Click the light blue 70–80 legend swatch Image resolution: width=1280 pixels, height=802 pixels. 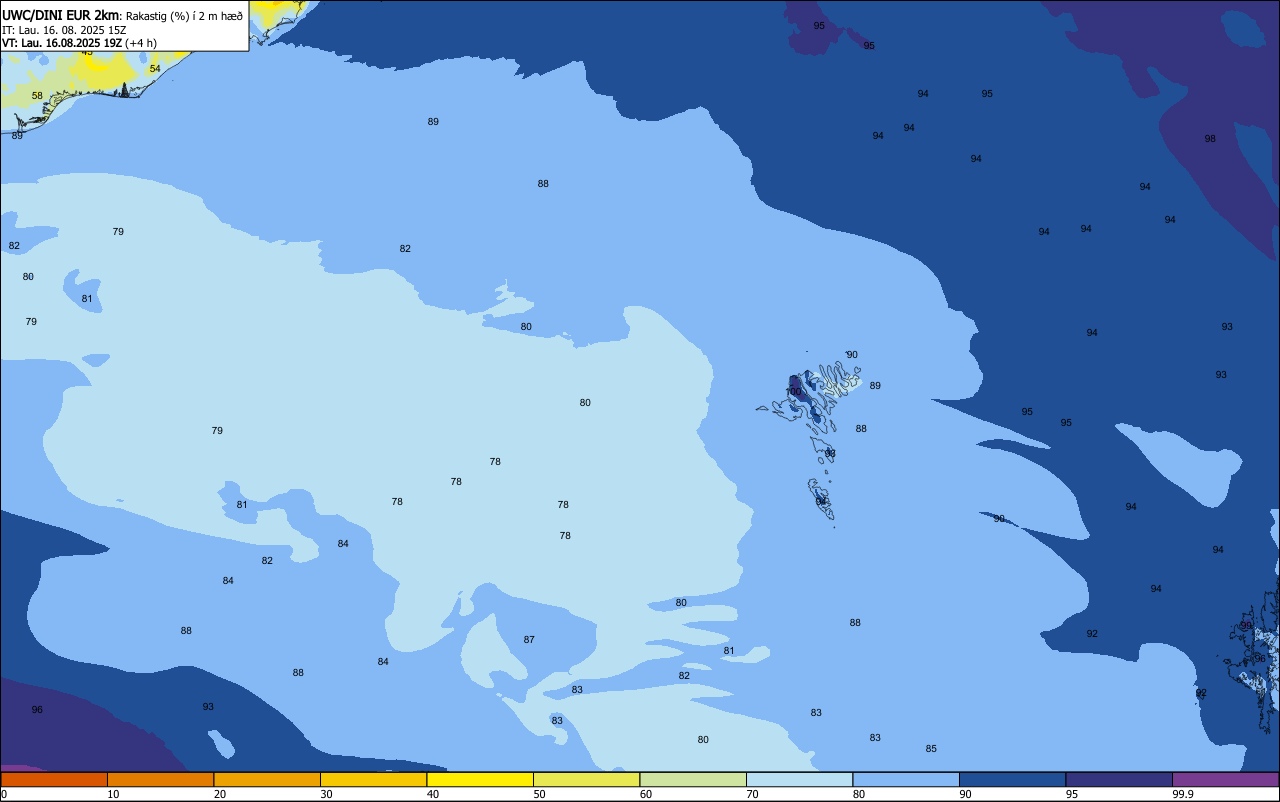coord(799,779)
